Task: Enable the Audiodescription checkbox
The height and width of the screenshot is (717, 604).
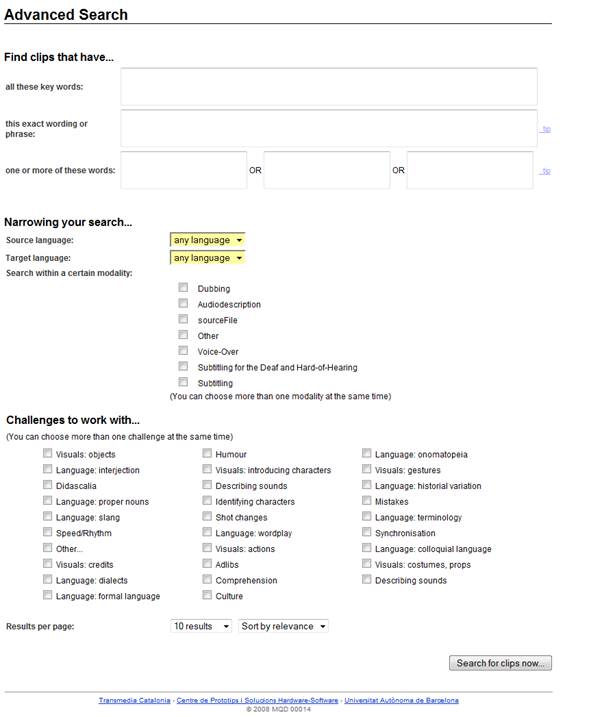Action: (x=183, y=304)
